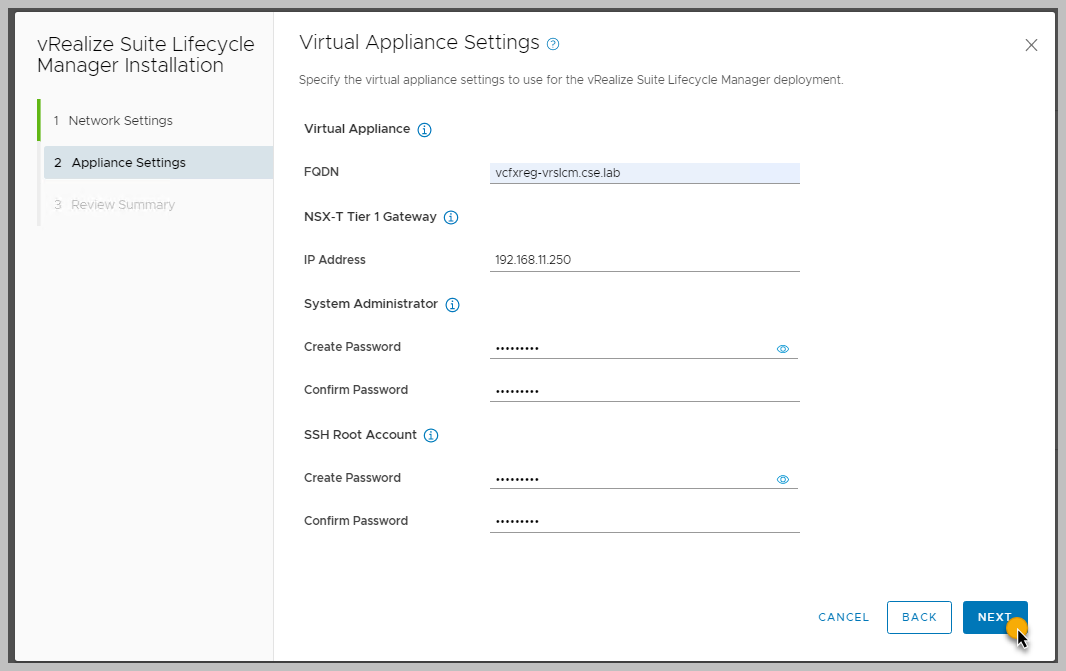
Task: Toggle visibility of SSH Root Account password
Action: click(783, 480)
